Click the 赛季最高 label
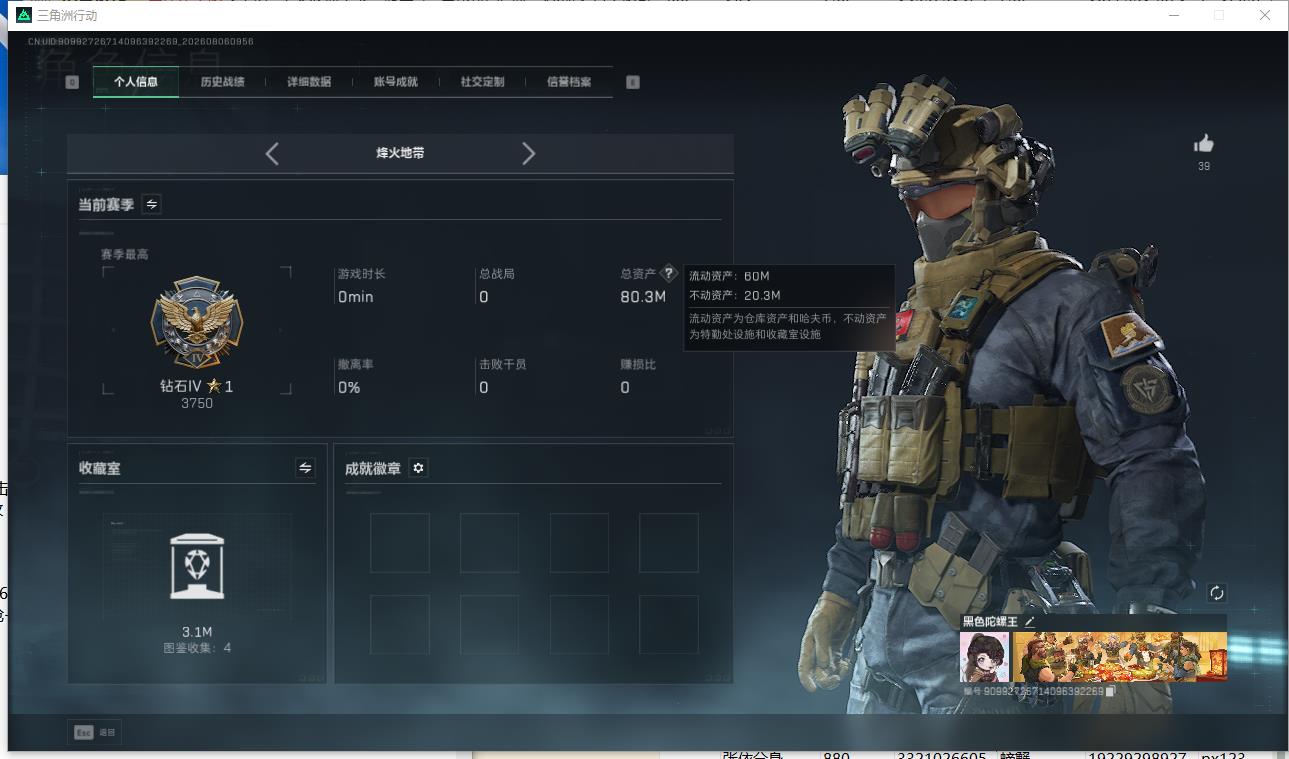This screenshot has width=1289, height=759. (124, 254)
